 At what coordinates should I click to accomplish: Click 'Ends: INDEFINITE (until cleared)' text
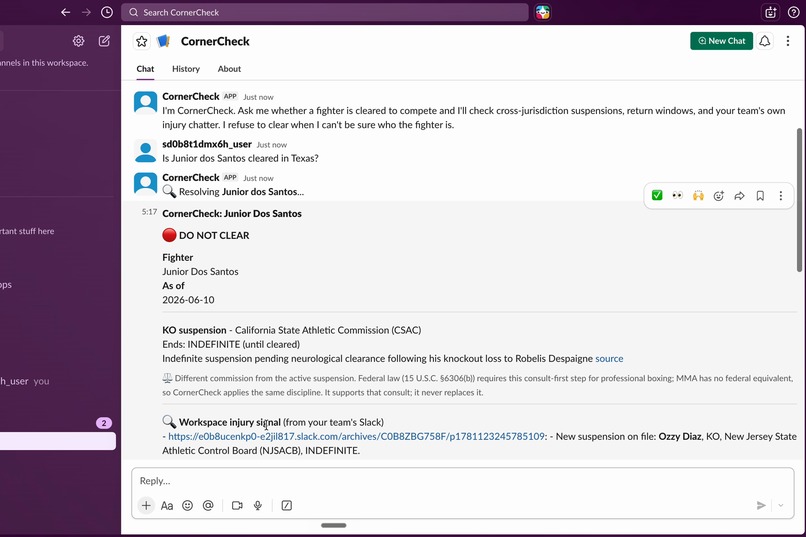(231, 344)
